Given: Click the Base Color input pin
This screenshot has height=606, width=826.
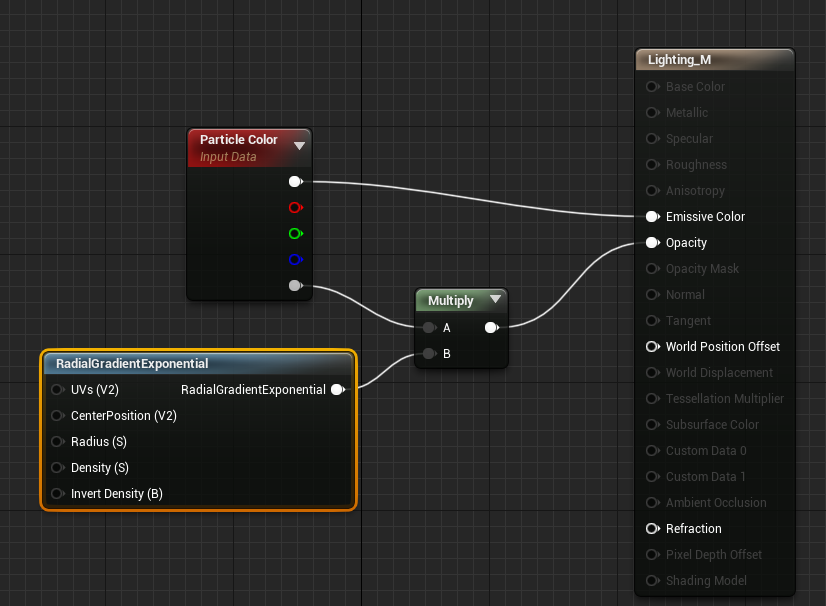Looking at the screenshot, I should pos(653,86).
